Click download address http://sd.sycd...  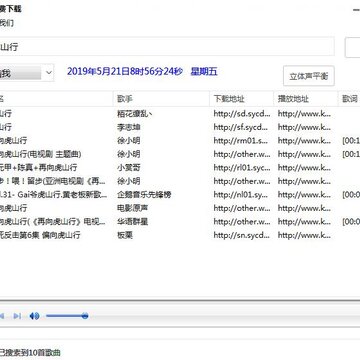242,113
